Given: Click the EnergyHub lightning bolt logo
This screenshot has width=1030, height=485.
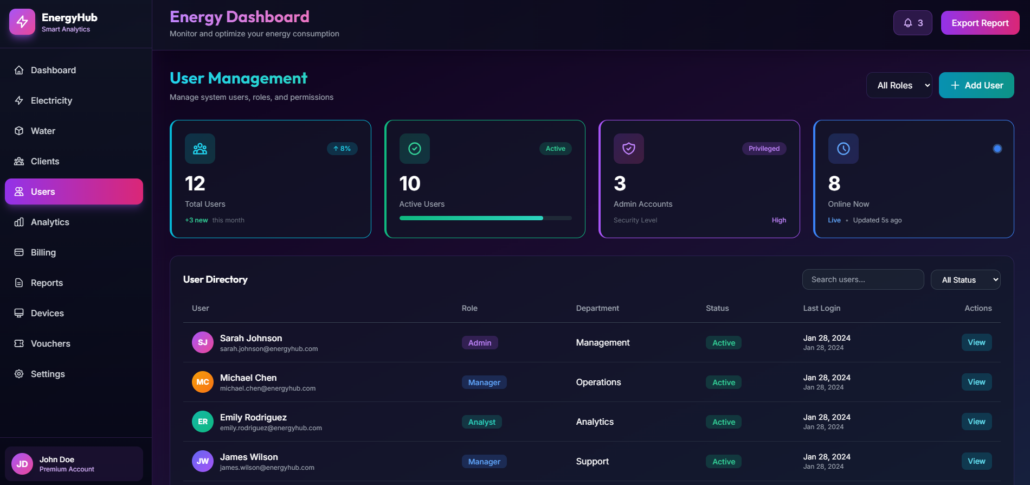Looking at the screenshot, I should 22,22.
